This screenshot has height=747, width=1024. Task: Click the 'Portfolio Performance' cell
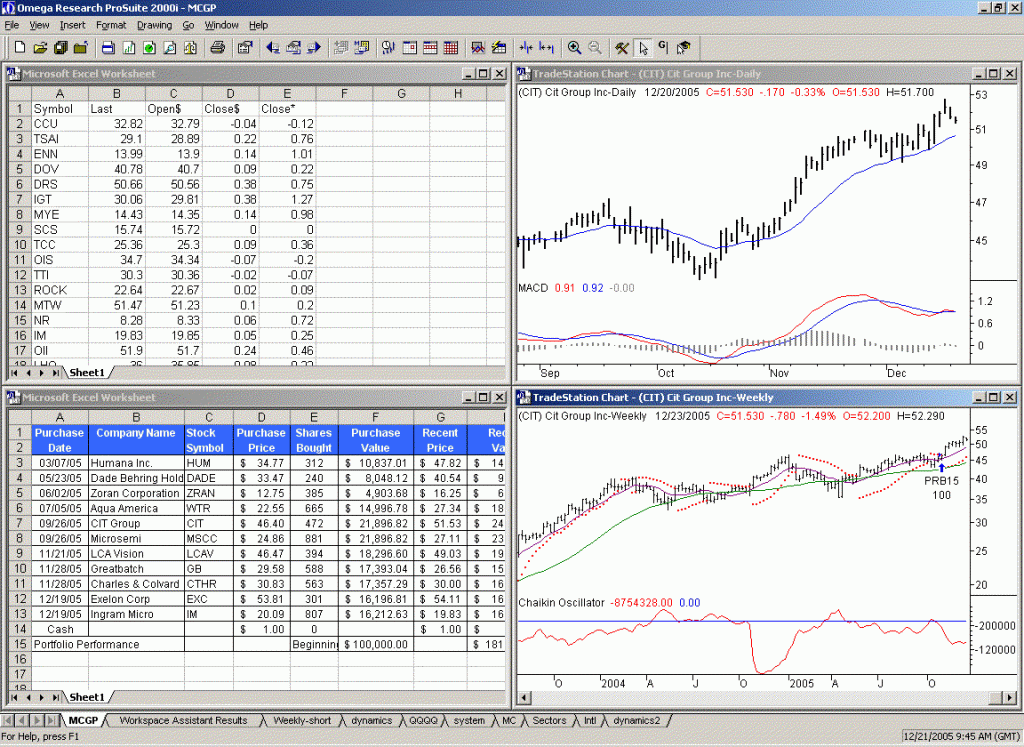[x=87, y=644]
